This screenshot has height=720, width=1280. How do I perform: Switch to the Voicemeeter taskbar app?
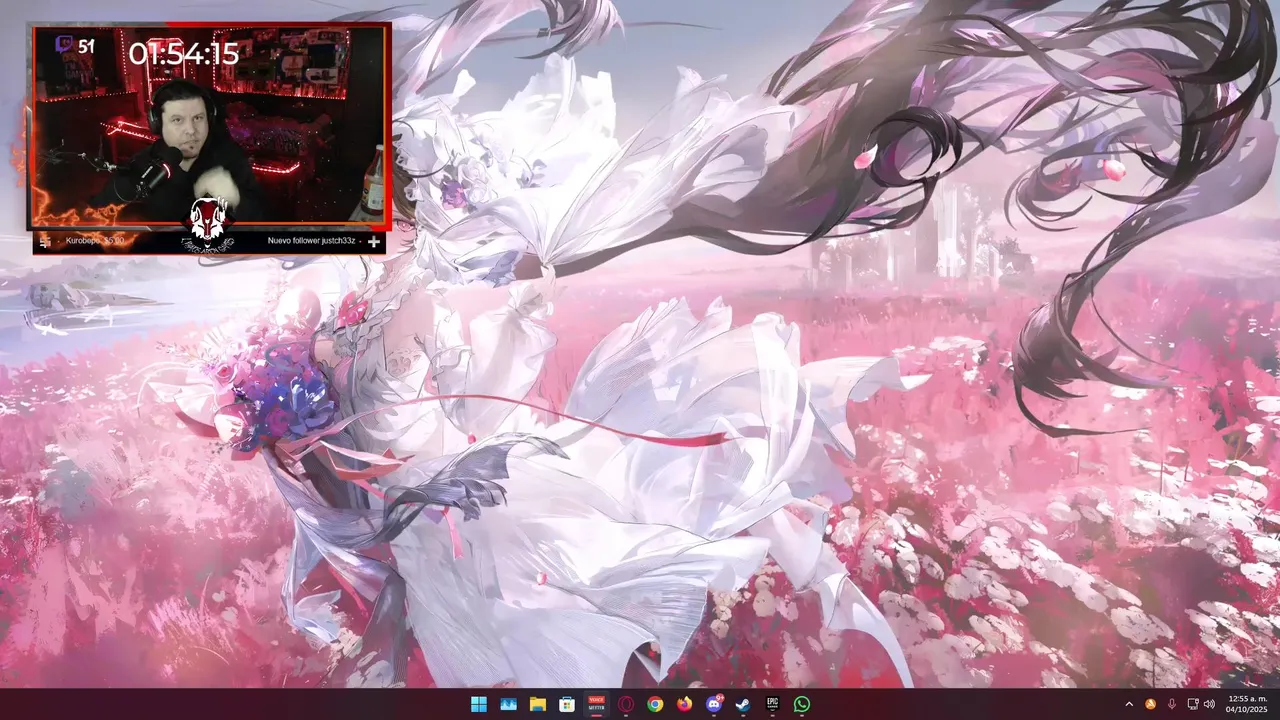[x=596, y=704]
